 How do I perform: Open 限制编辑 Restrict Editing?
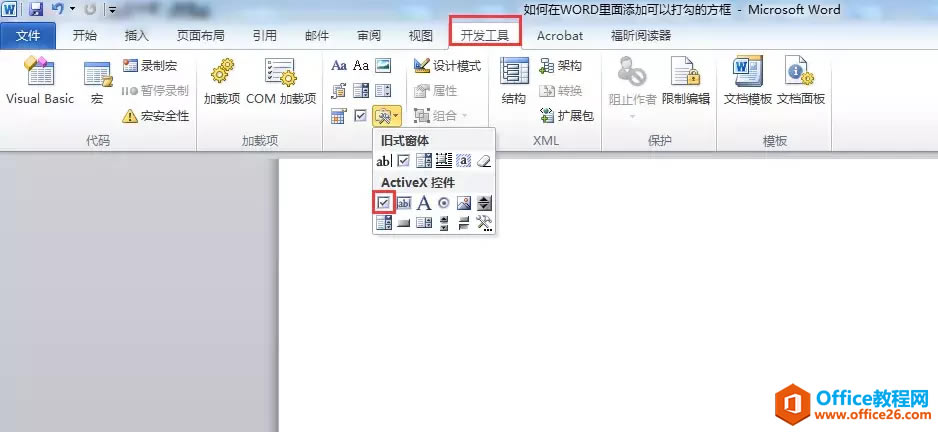686,83
